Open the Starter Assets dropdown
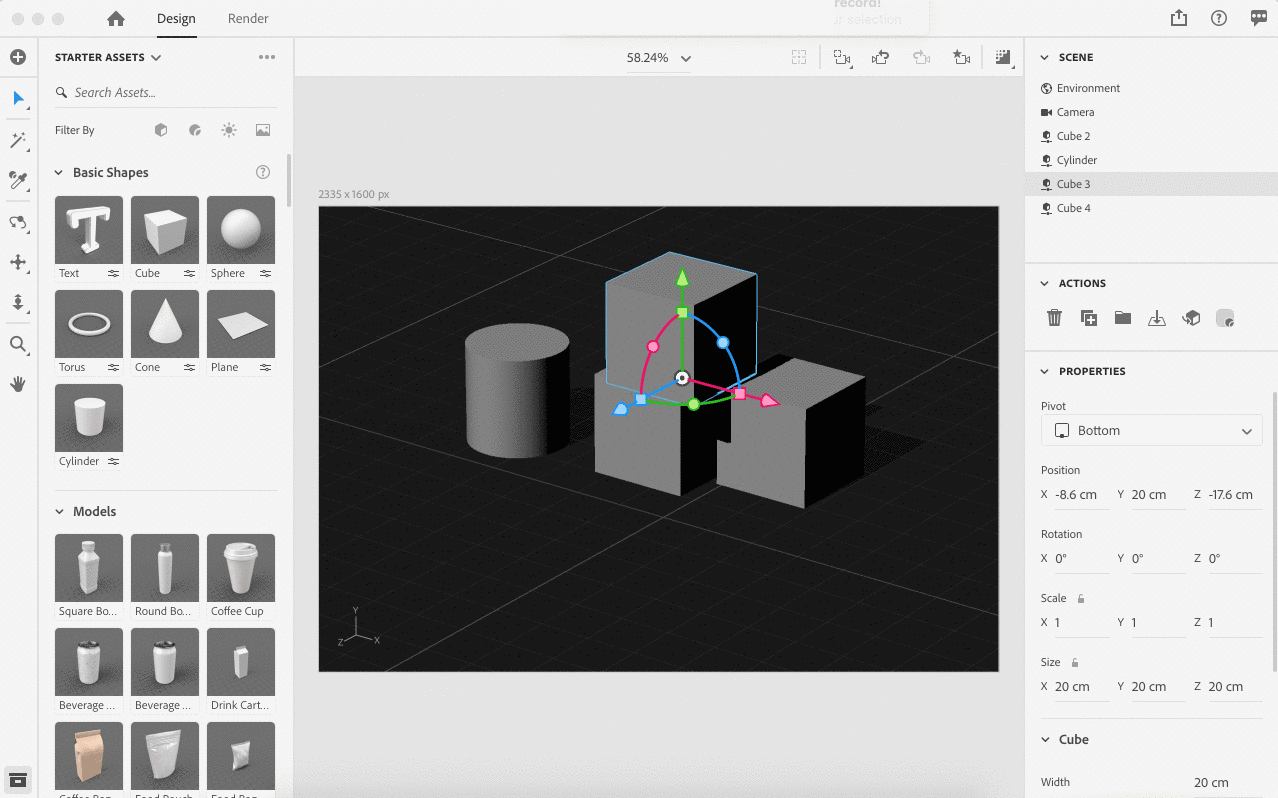1278x798 pixels. point(108,57)
